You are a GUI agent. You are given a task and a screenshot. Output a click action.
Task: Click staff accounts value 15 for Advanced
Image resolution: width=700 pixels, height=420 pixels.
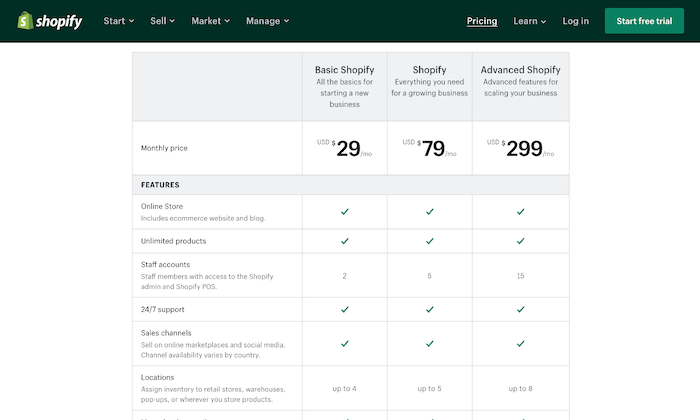coord(521,276)
